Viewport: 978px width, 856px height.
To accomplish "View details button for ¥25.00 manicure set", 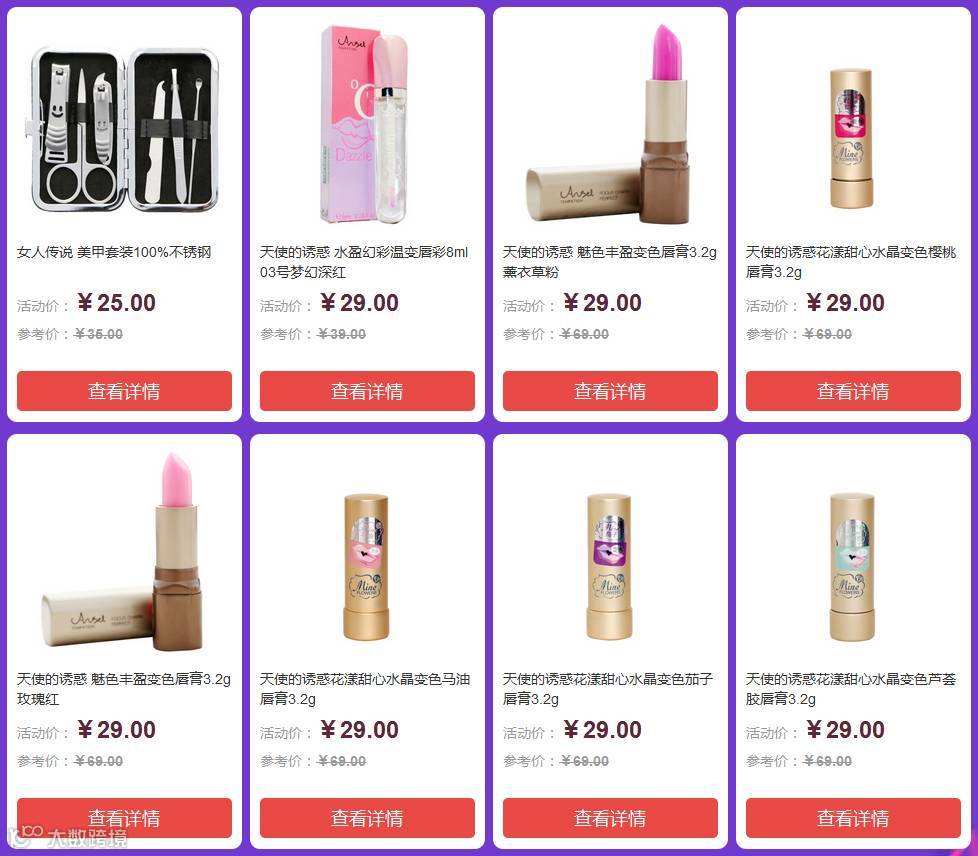I will (124, 391).
